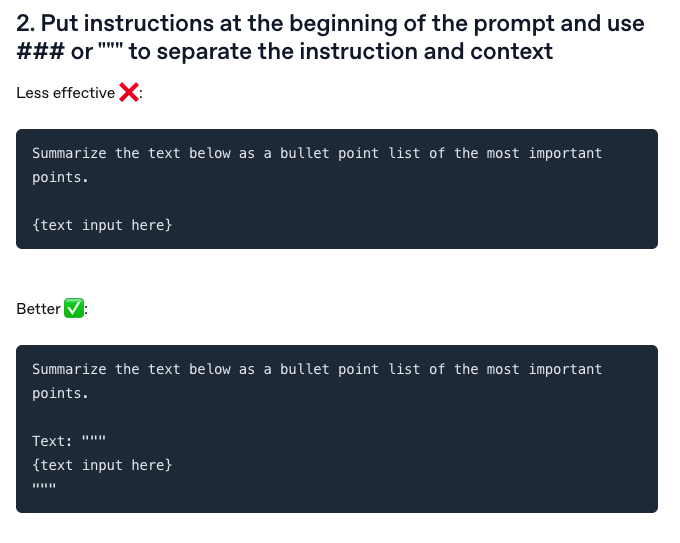Click "{text input here}" in the better code block

(x=102, y=465)
